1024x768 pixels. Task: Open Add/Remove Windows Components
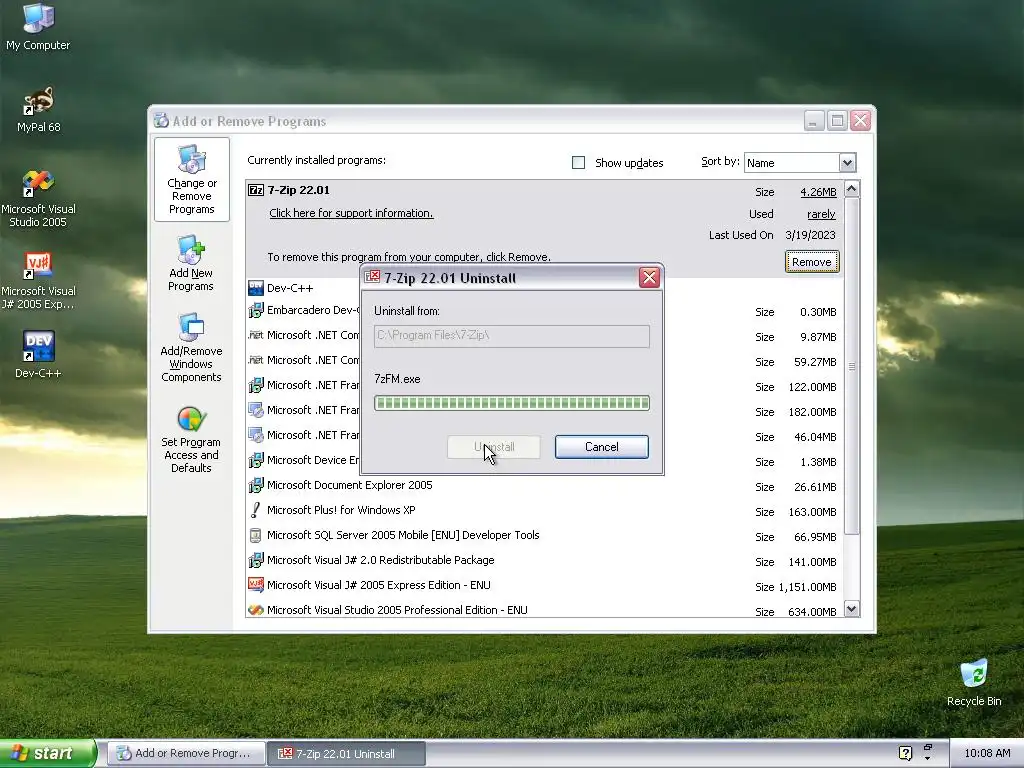191,347
